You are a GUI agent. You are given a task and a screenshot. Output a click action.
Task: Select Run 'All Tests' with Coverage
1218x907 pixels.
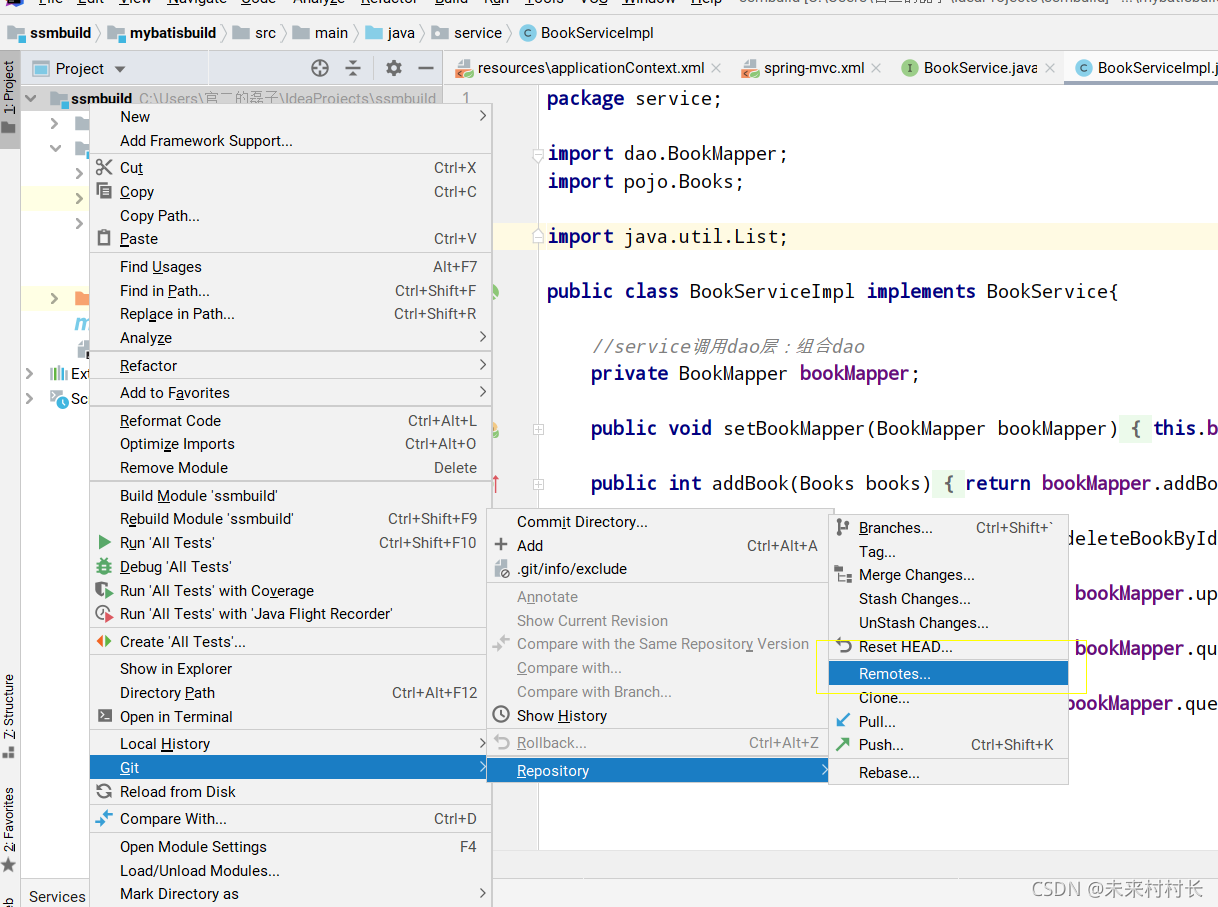[291, 591]
